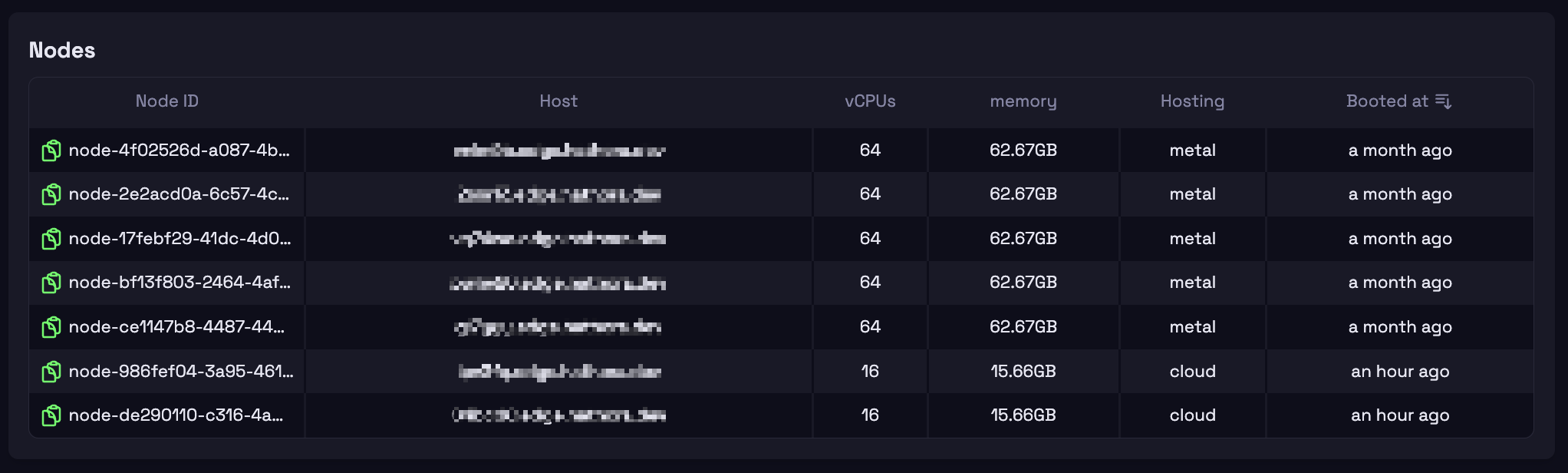The image size is (1568, 473).
Task: Select cloud hosting cell of node-de290110
Action: (x=1192, y=415)
